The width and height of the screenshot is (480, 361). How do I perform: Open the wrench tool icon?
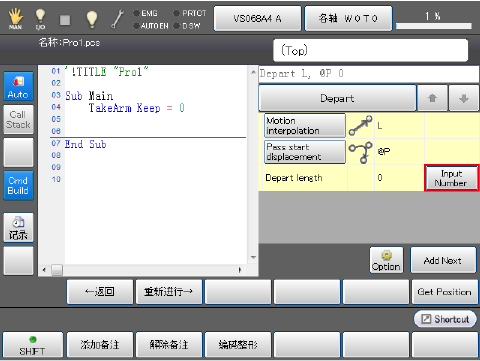pos(117,19)
